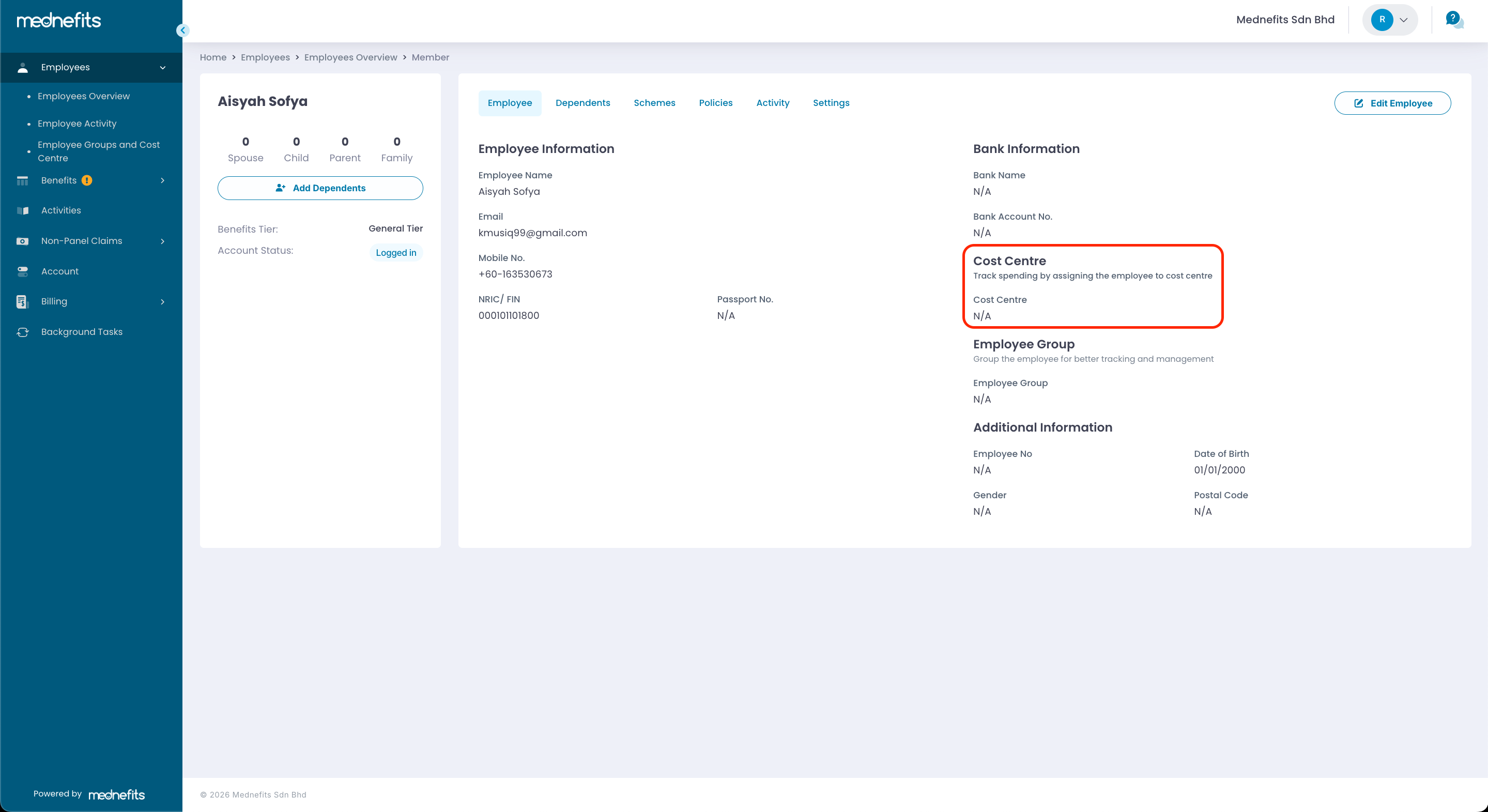1488x812 pixels.
Task: Click the Benefits warning badge icon
Action: point(87,180)
